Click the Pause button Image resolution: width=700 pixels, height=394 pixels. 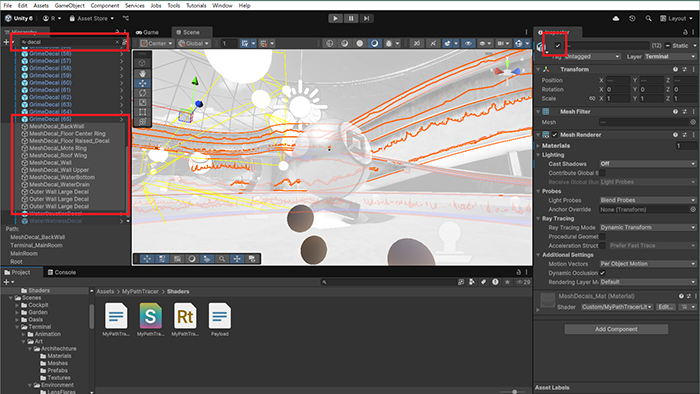click(x=351, y=18)
